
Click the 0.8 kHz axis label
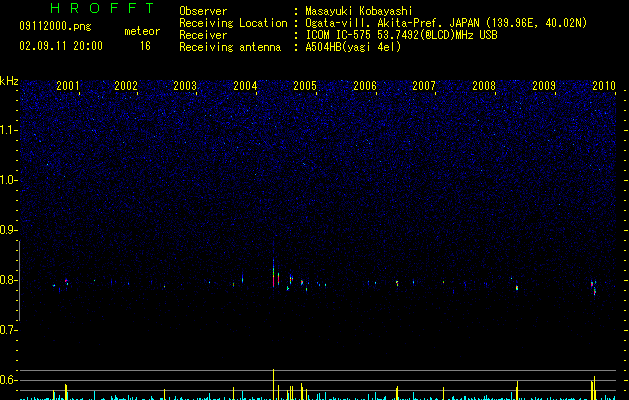(8, 280)
